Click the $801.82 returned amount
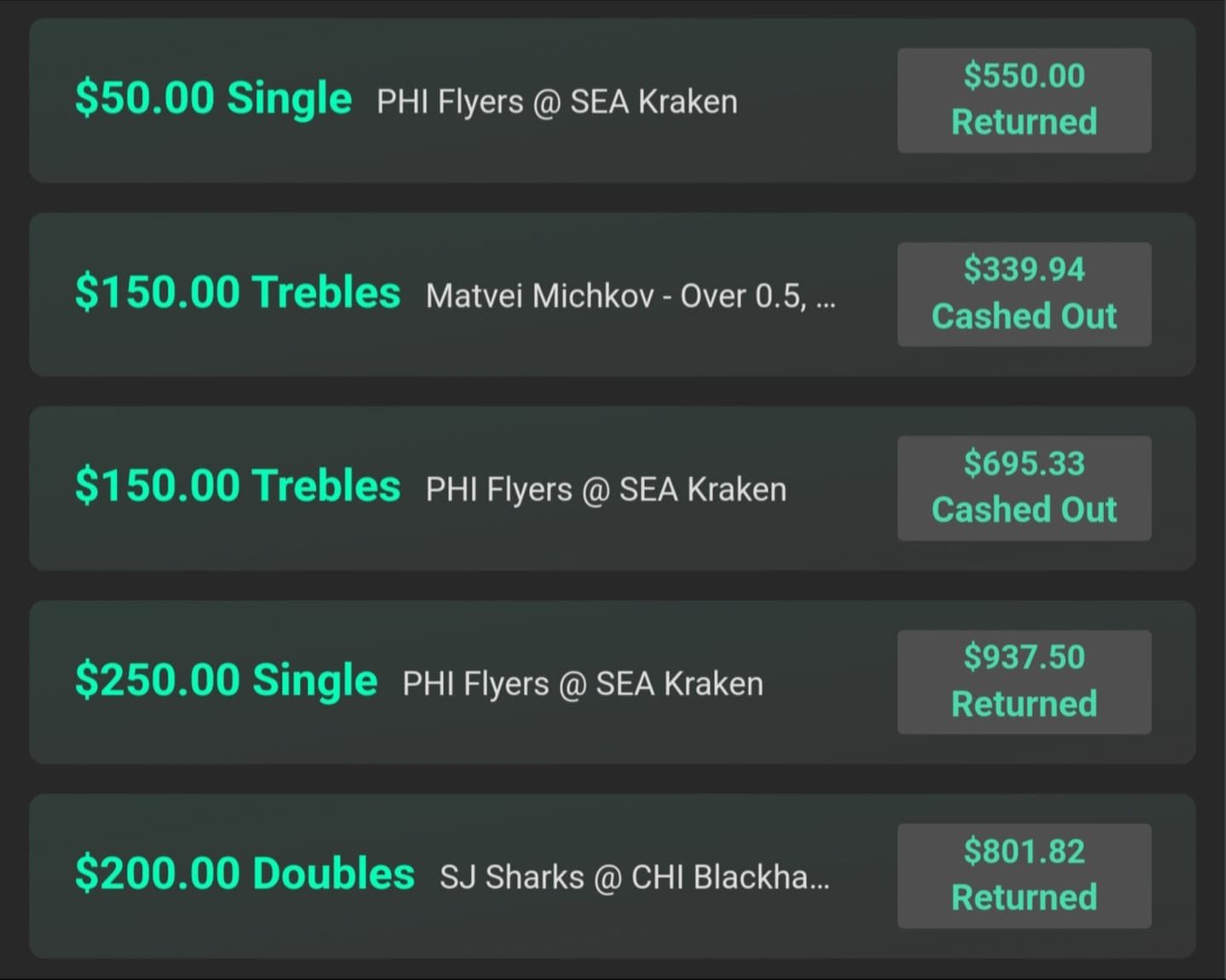 [x=1024, y=851]
